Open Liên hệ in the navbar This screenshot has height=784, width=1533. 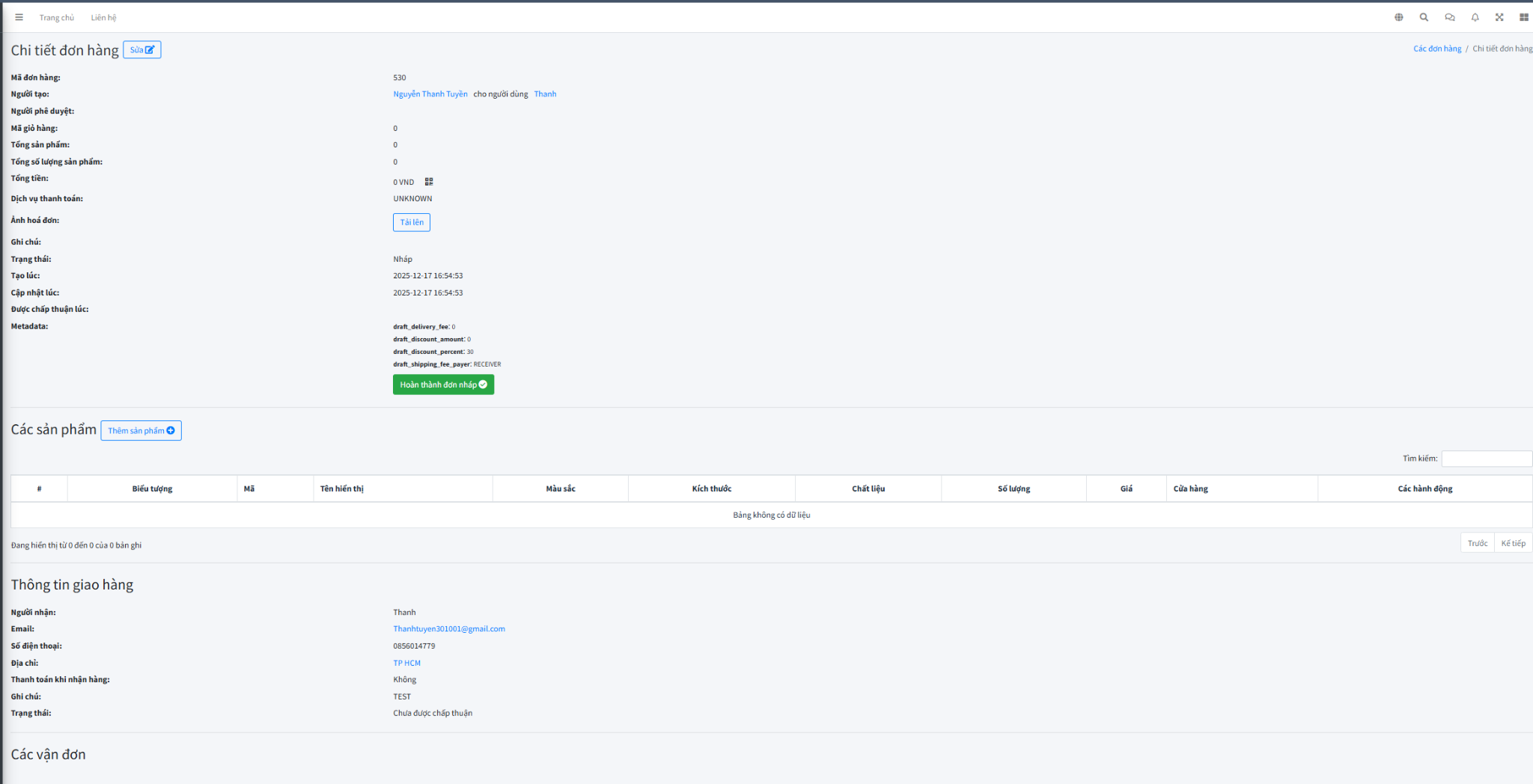[x=103, y=18]
